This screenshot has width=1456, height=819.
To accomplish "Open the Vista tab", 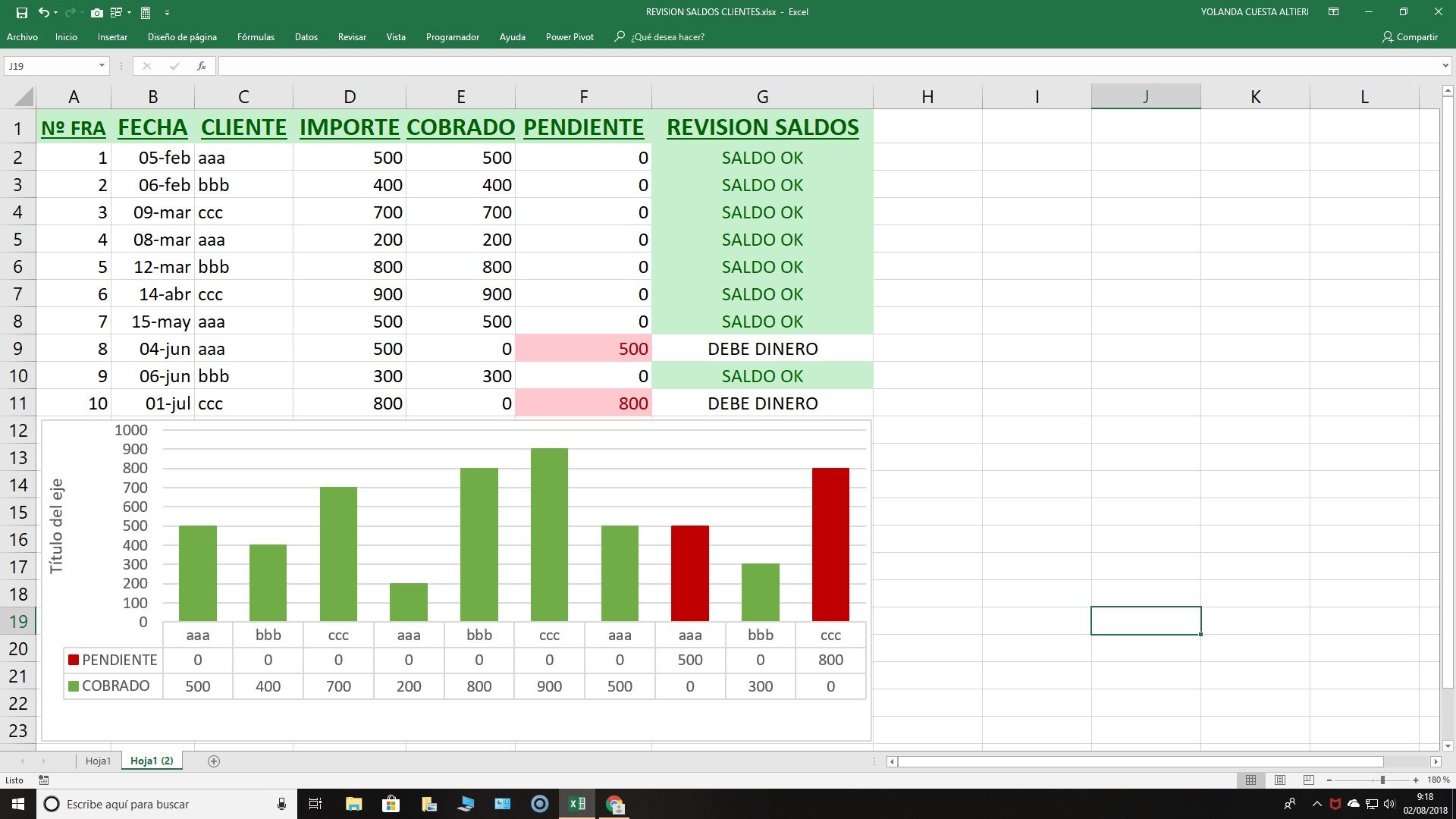I will (396, 36).
